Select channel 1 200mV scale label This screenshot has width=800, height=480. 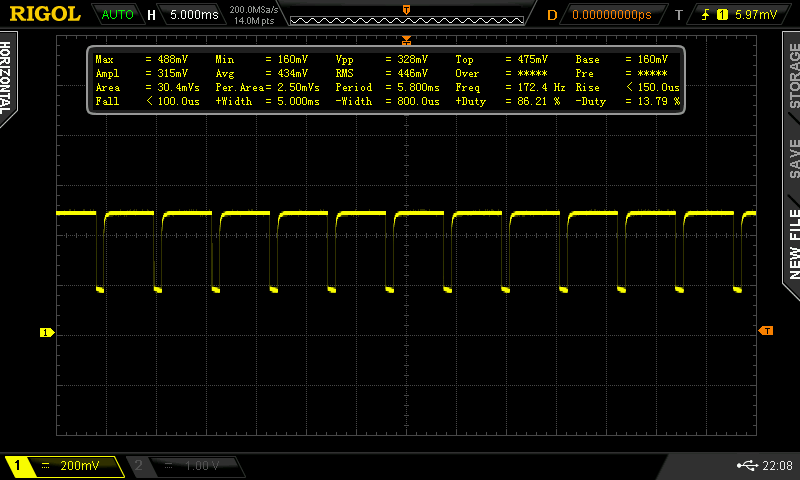(x=80, y=466)
